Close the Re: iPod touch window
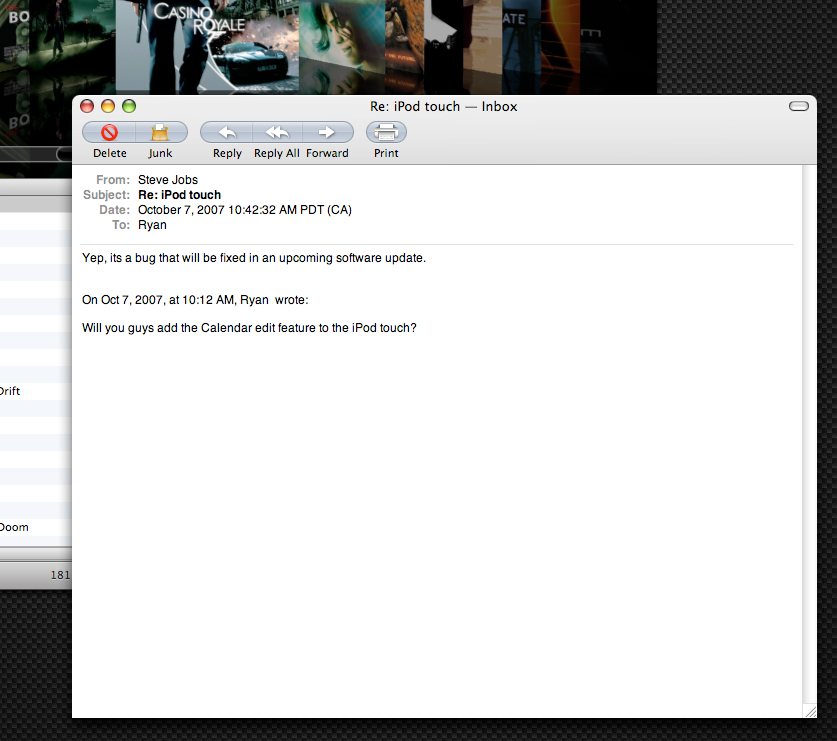 87,106
